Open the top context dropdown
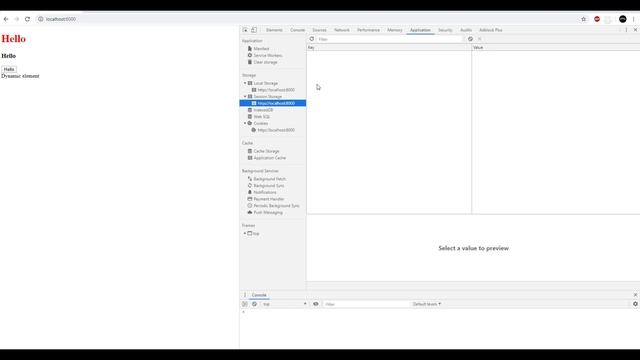640x360 pixels. click(x=284, y=304)
